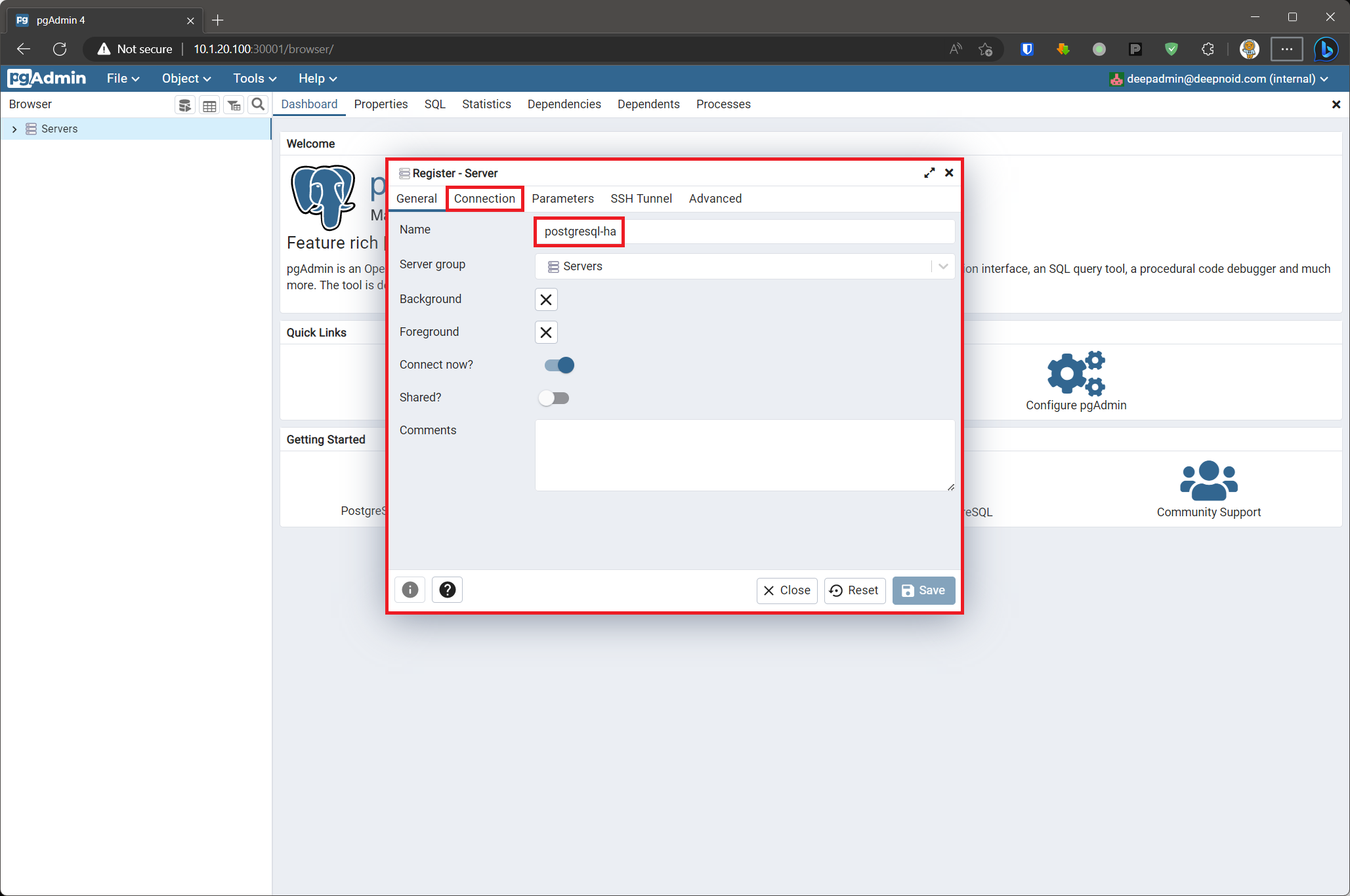Image resolution: width=1350 pixels, height=896 pixels.
Task: Click the Name input field
Action: (745, 232)
